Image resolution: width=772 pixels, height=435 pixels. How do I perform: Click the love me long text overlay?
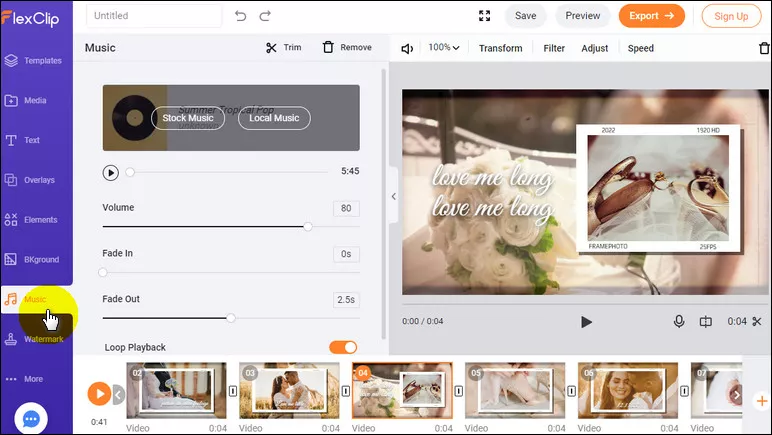click(492, 192)
